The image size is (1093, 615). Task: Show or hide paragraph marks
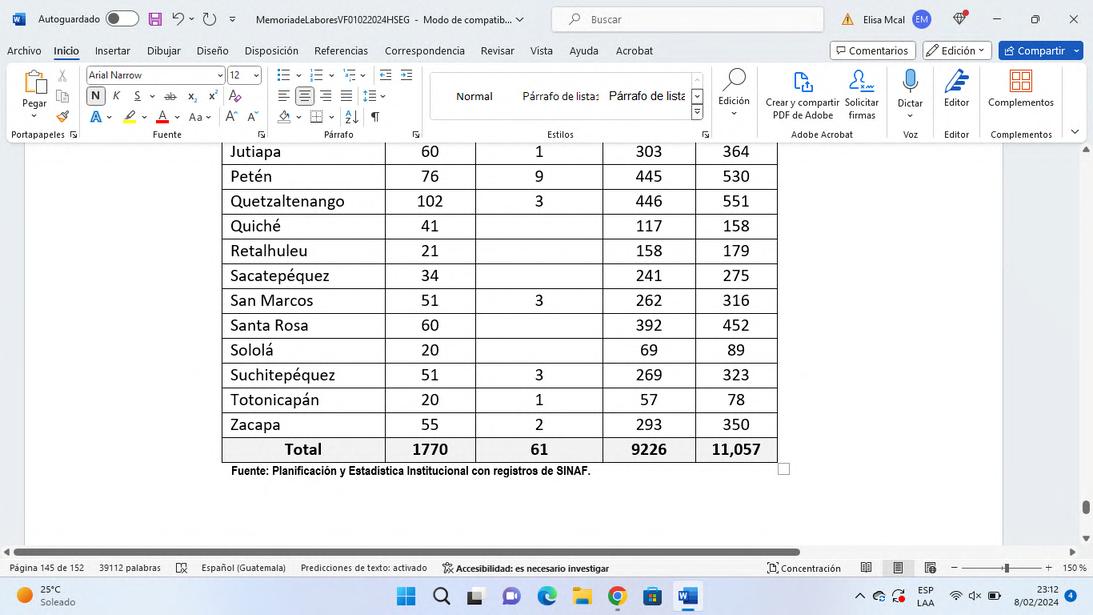[375, 116]
